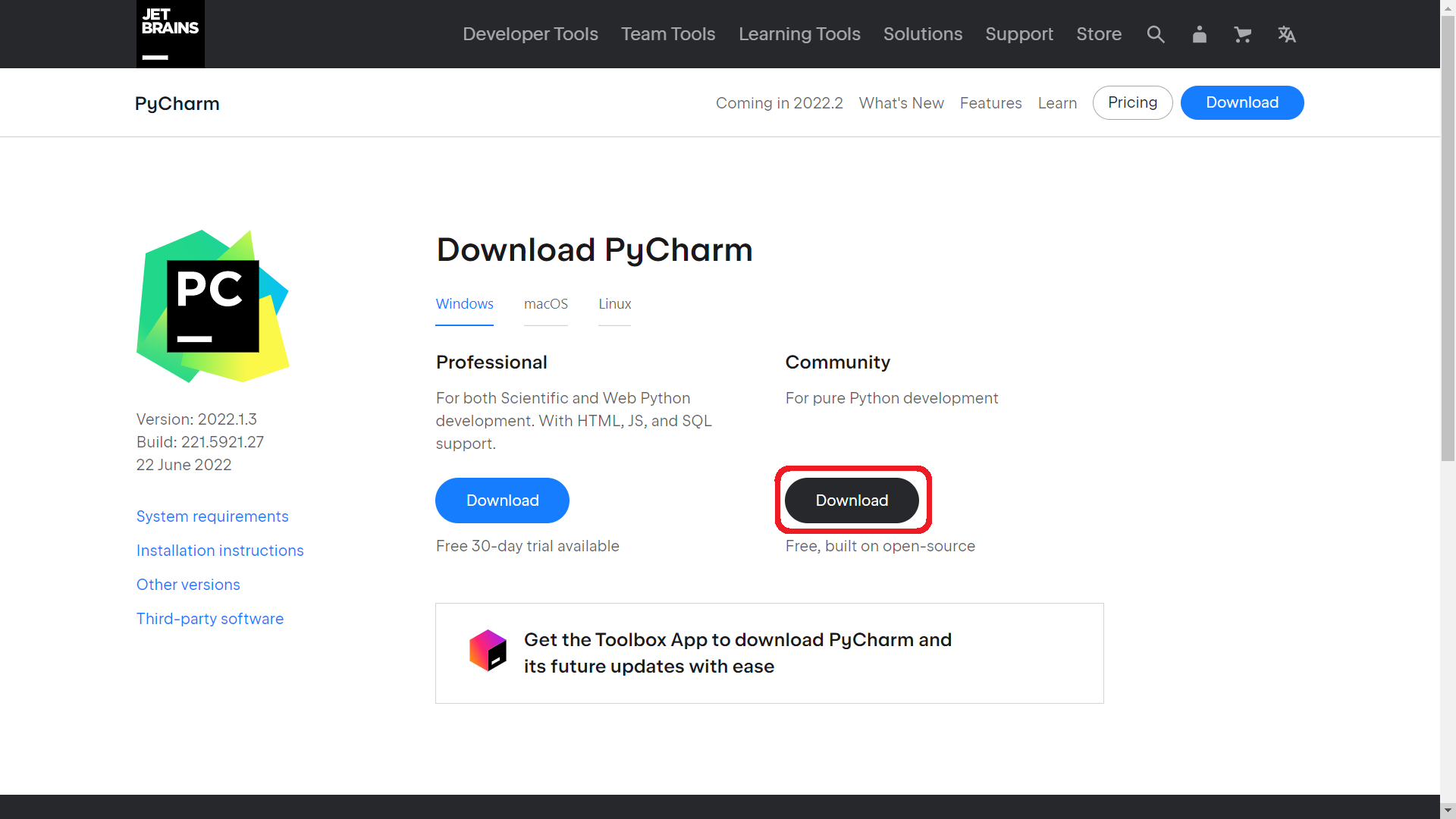The height and width of the screenshot is (819, 1456).
Task: Select the Windows tab
Action: 464,304
